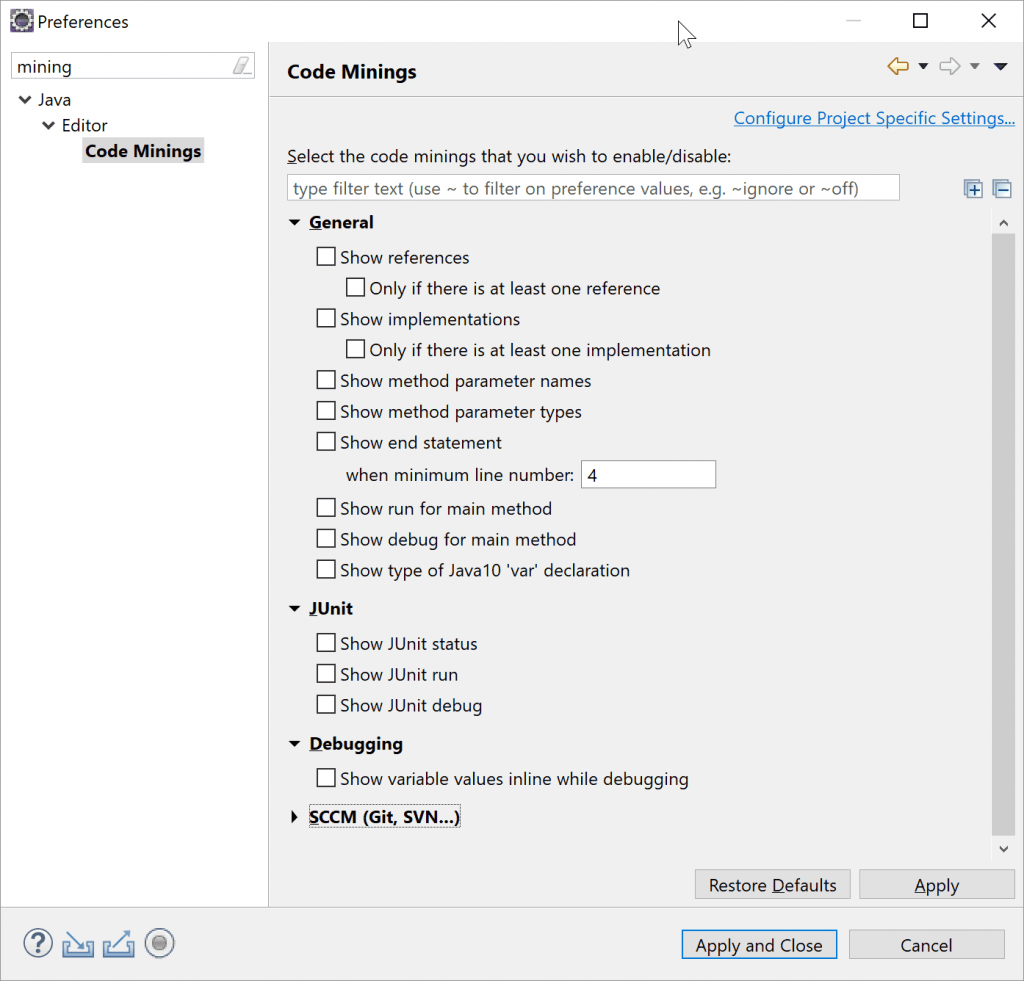Enable Show JUnit run checkbox
Image resolution: width=1024 pixels, height=981 pixels.
click(326, 673)
